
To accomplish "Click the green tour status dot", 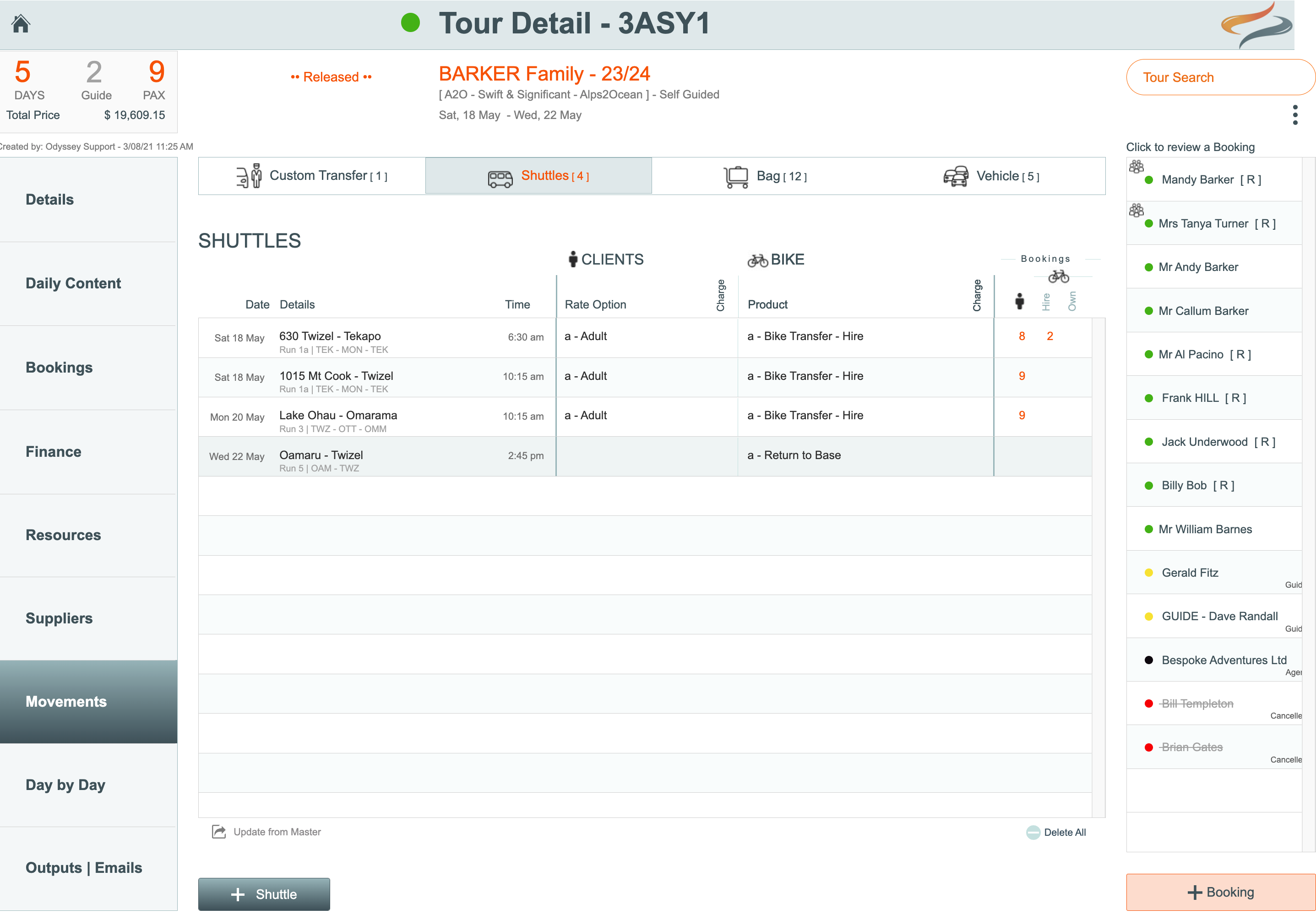I will click(410, 23).
